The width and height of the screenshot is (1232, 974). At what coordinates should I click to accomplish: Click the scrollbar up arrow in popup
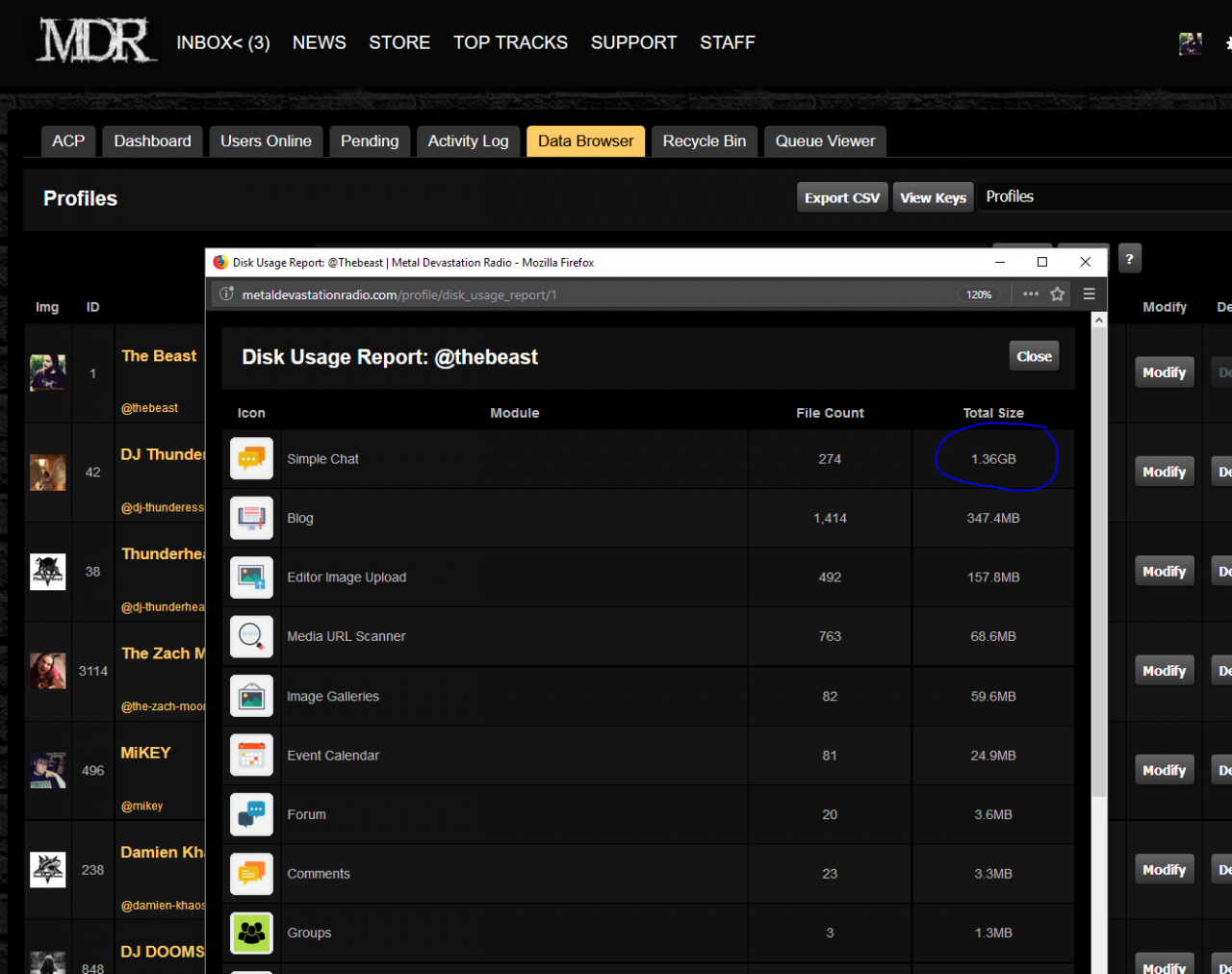[x=1099, y=320]
